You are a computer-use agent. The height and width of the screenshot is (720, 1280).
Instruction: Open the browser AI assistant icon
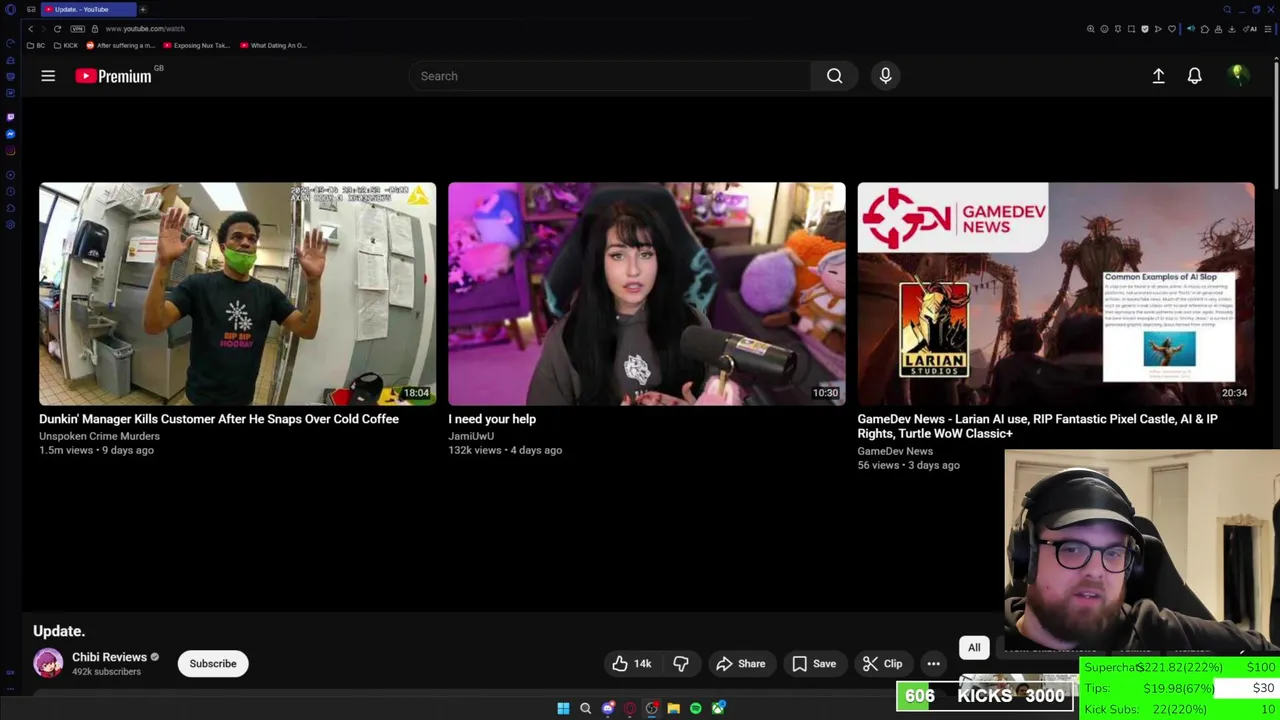click(x=1250, y=29)
